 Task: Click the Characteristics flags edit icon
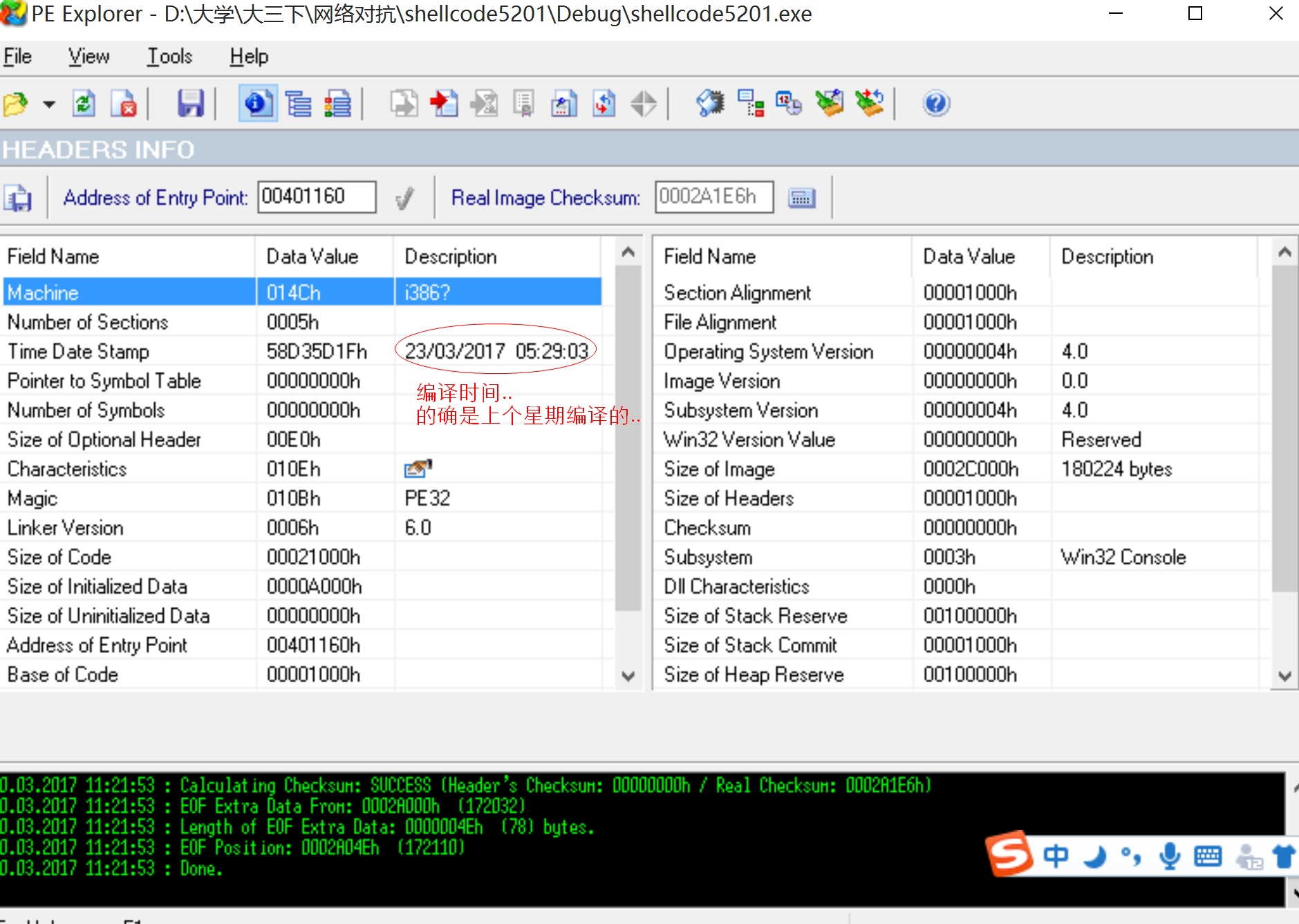click(x=418, y=469)
